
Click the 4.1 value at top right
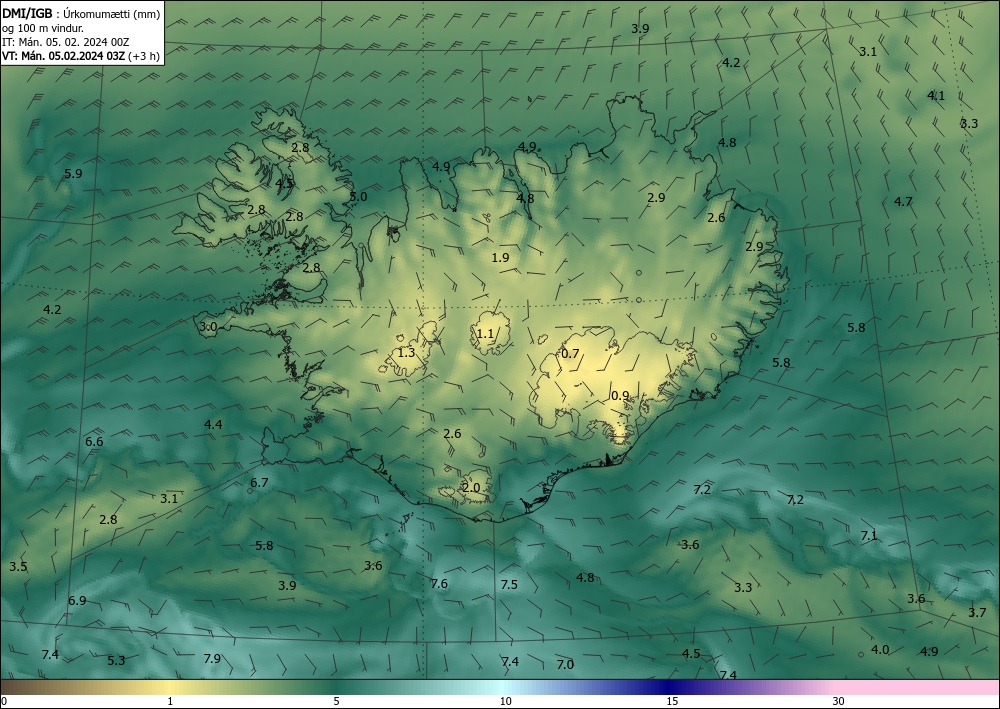936,96
